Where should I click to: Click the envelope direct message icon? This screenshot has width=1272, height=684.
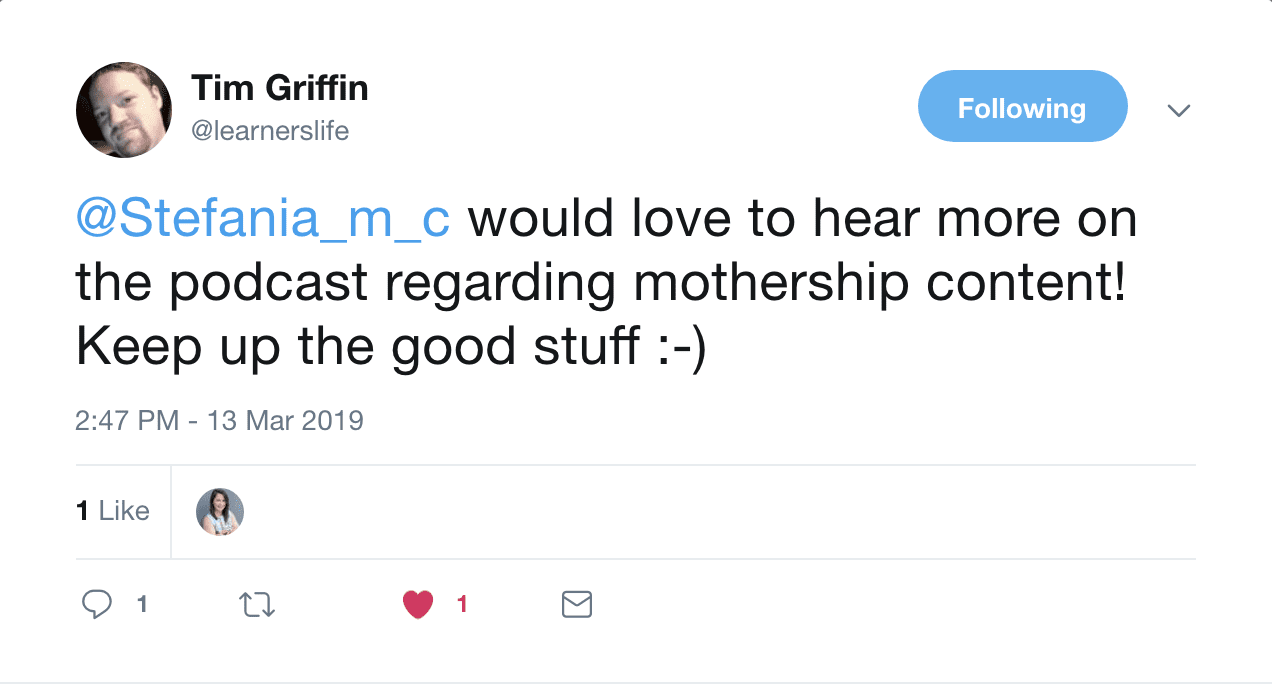[x=577, y=604]
